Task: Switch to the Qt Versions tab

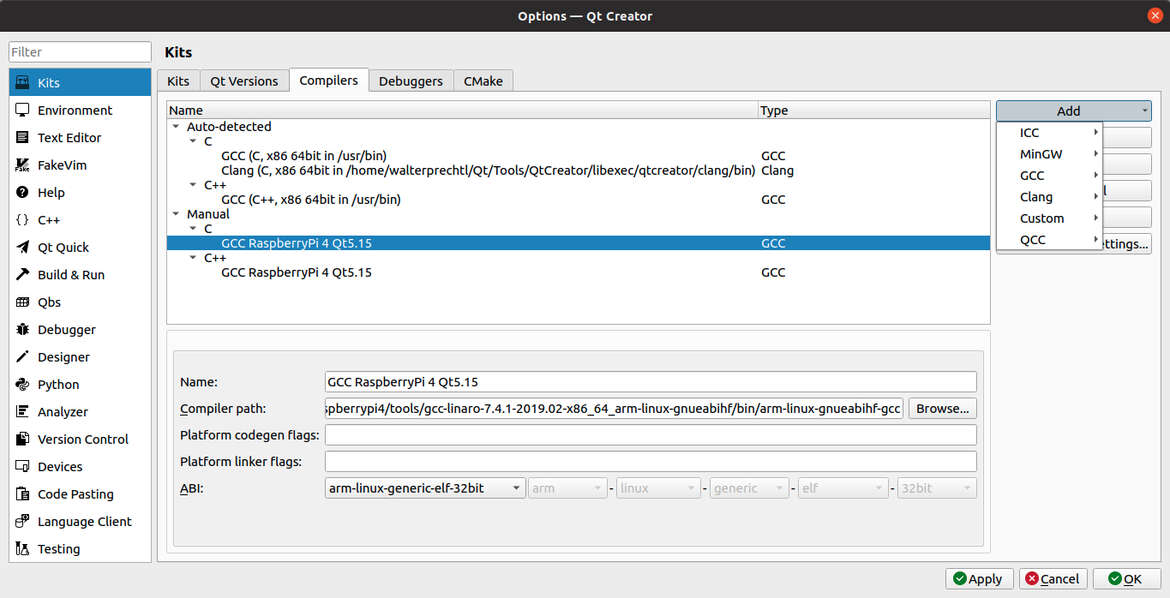Action: [244, 81]
